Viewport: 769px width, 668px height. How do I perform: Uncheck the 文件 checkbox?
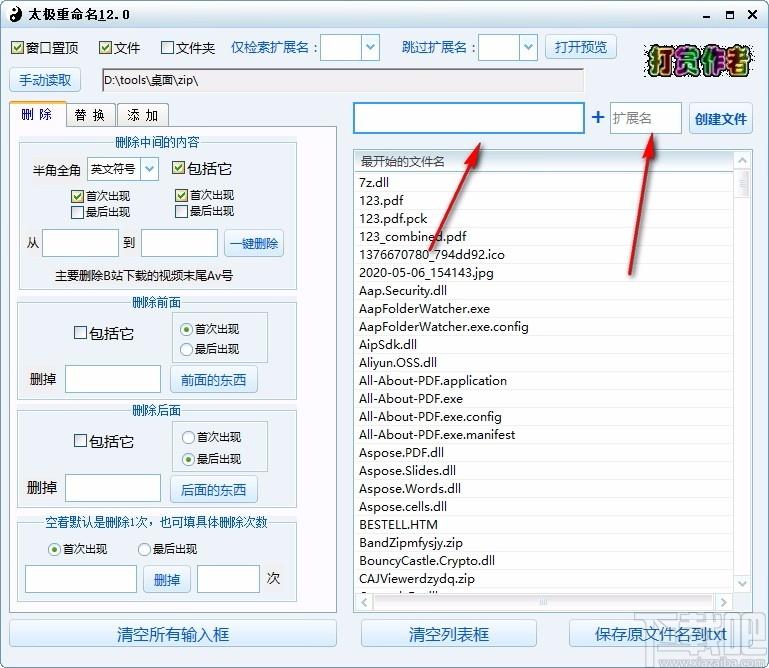point(104,48)
